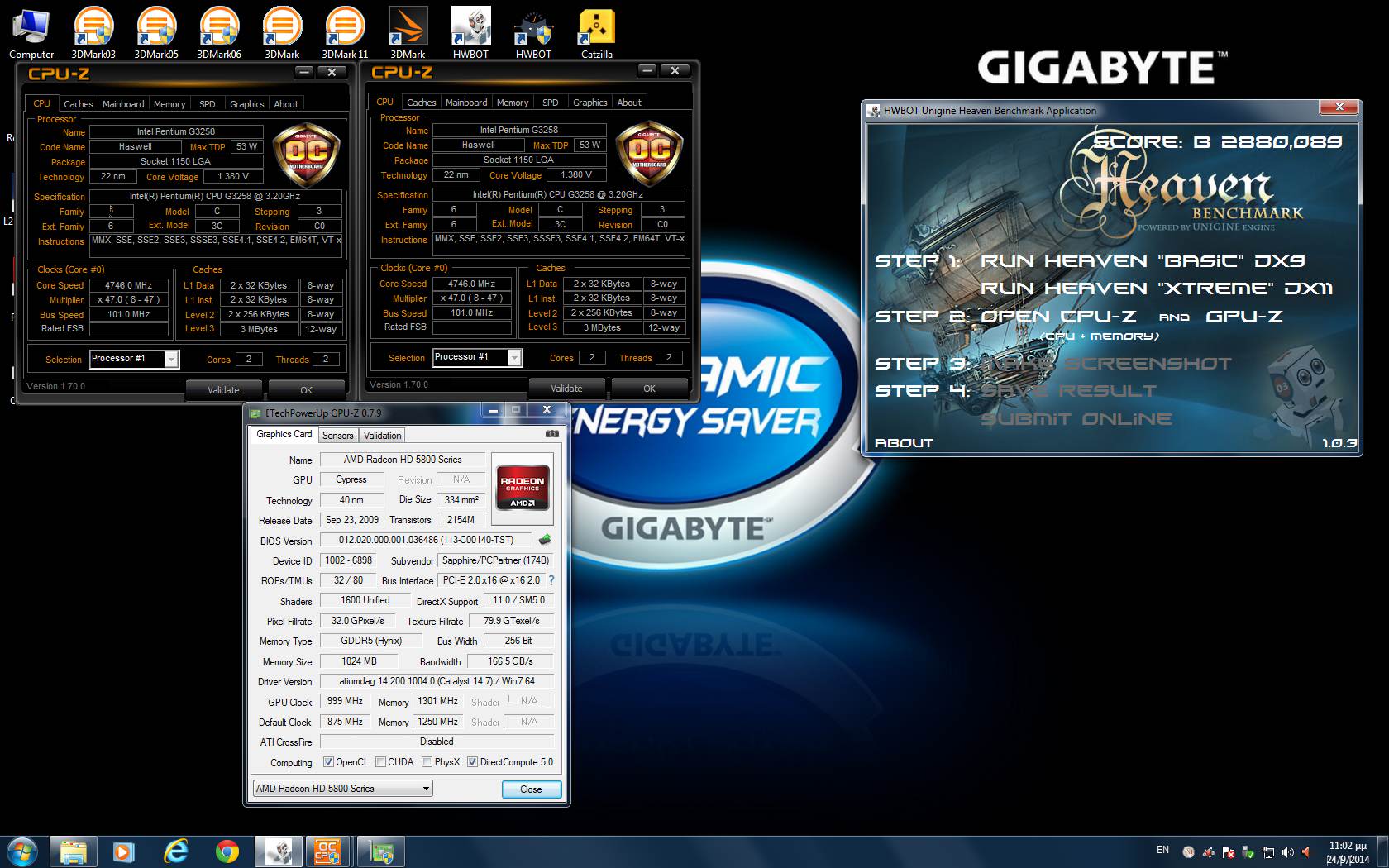1389x868 pixels.
Task: Click Validate in the left CPU-Z window
Action: pos(223,390)
